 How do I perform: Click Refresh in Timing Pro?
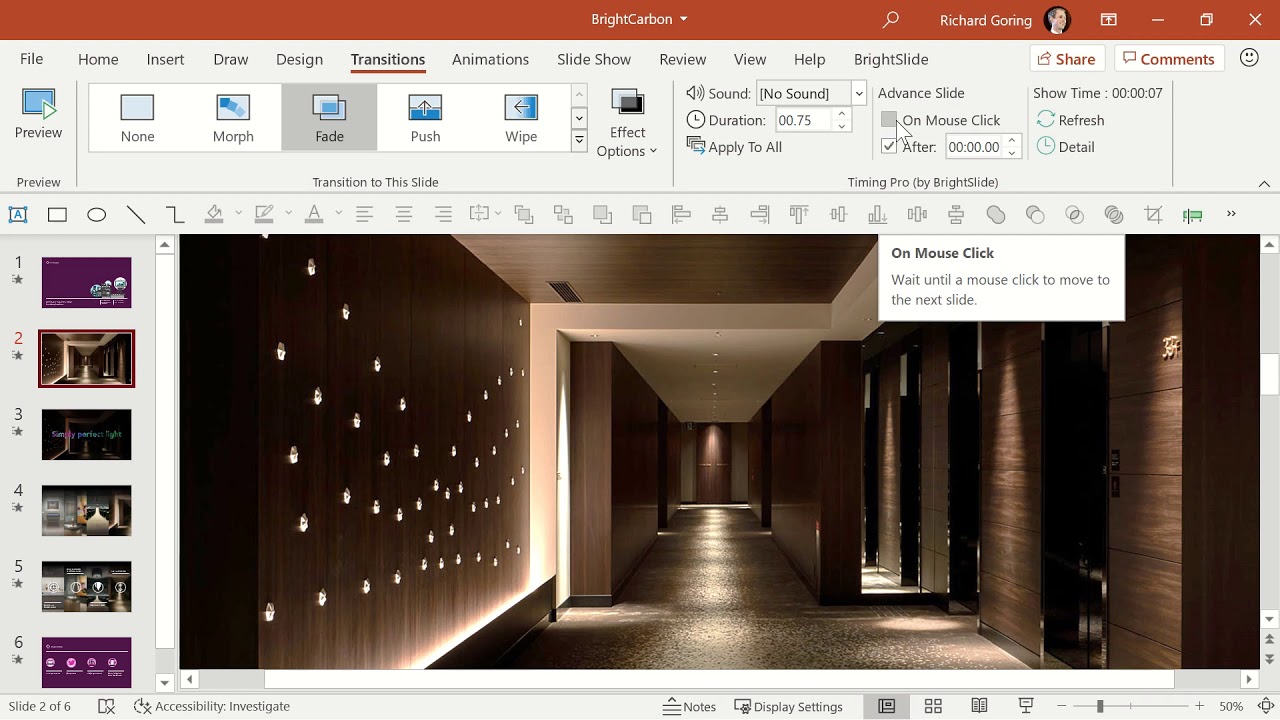coord(1071,120)
